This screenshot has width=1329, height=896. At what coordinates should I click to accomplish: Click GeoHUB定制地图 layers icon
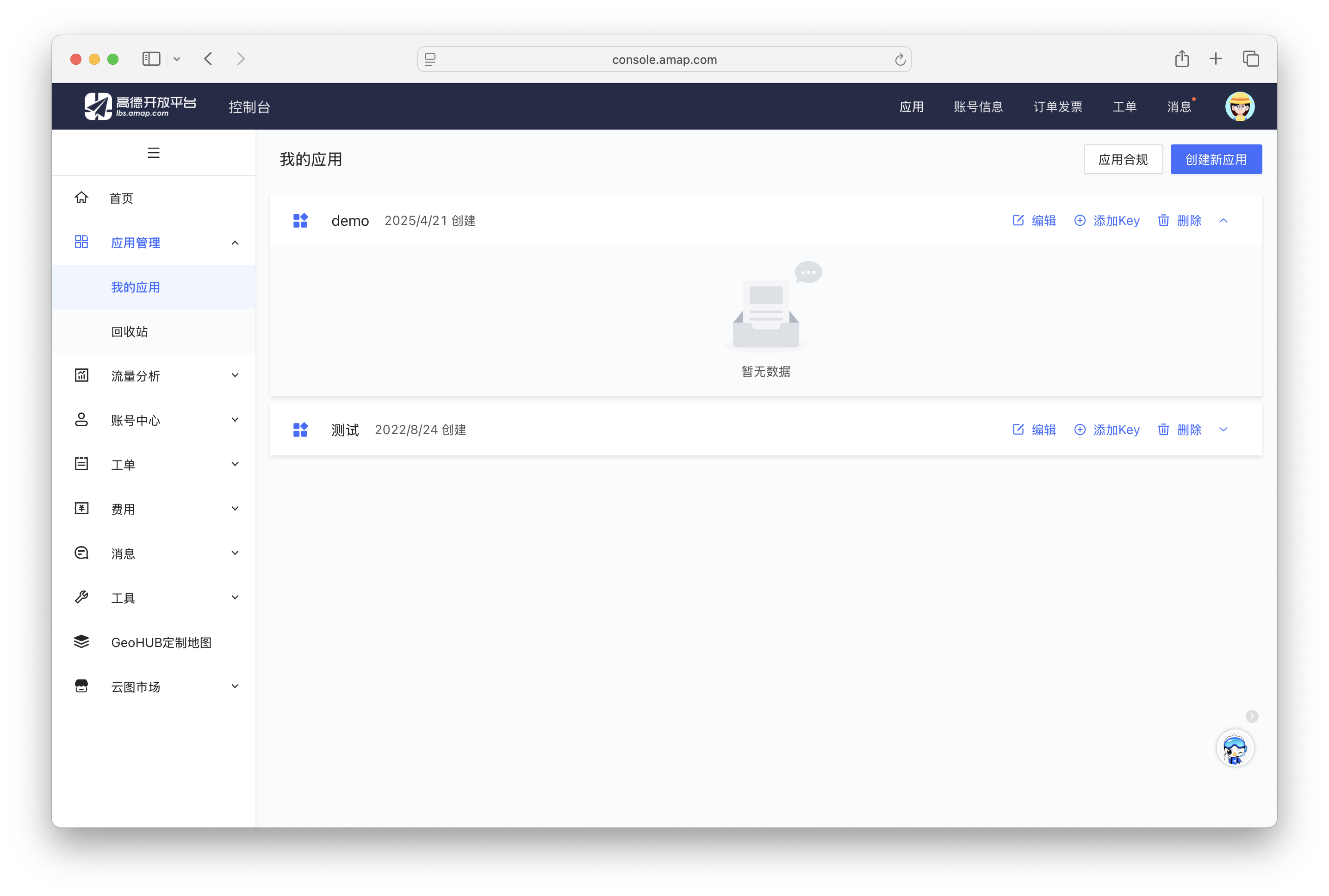(x=82, y=642)
